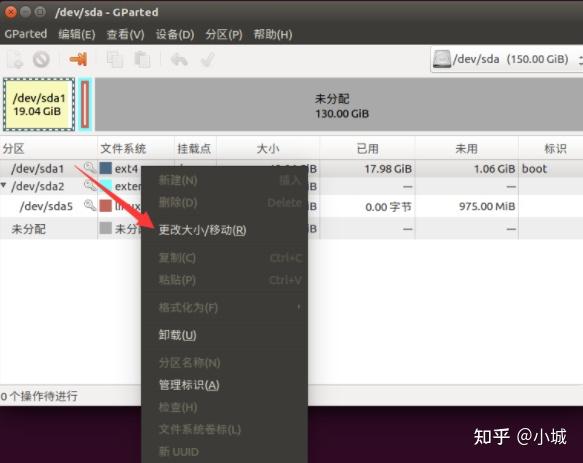Screen dimensions: 583x463
Task: Collapse the /dev/sda2 extended partition tree
Action: pyautogui.click(x=4, y=185)
